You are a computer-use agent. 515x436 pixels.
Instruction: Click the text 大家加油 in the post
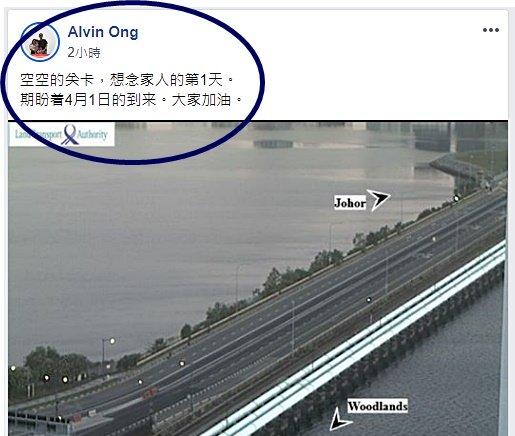click(x=201, y=100)
